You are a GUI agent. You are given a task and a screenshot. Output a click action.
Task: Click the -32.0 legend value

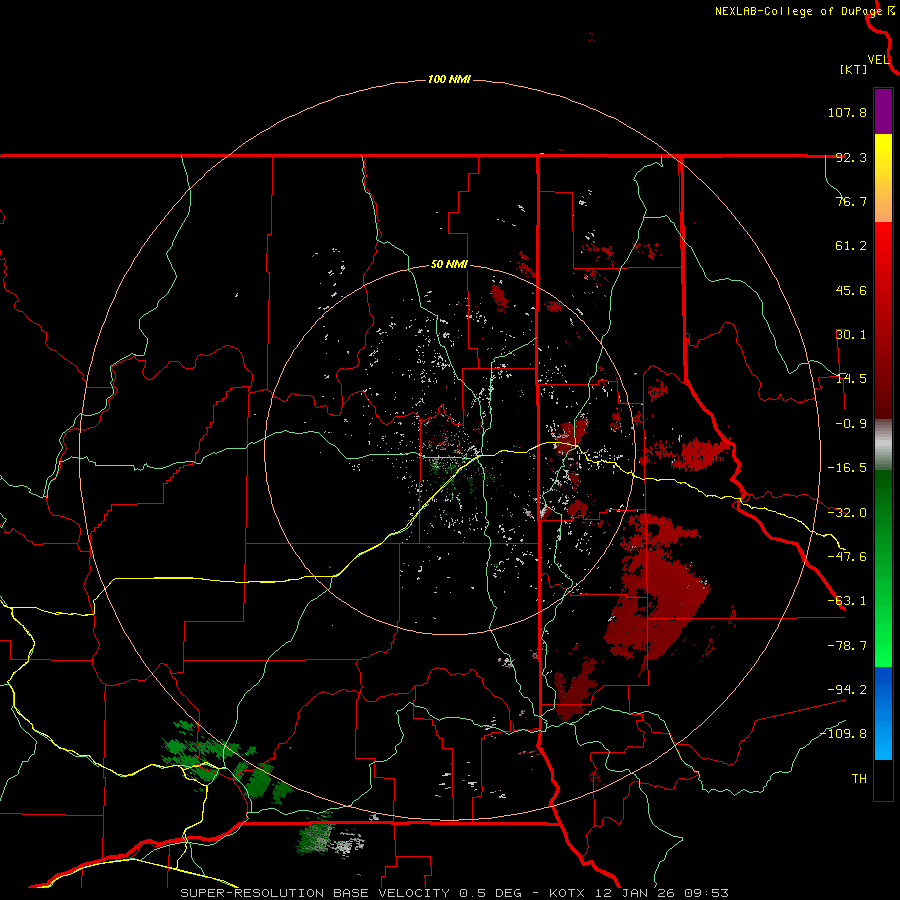point(847,513)
